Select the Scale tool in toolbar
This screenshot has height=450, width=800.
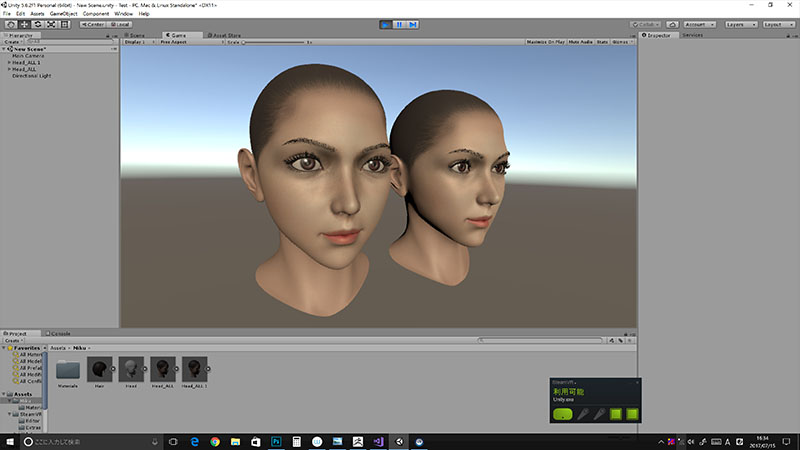click(52, 24)
